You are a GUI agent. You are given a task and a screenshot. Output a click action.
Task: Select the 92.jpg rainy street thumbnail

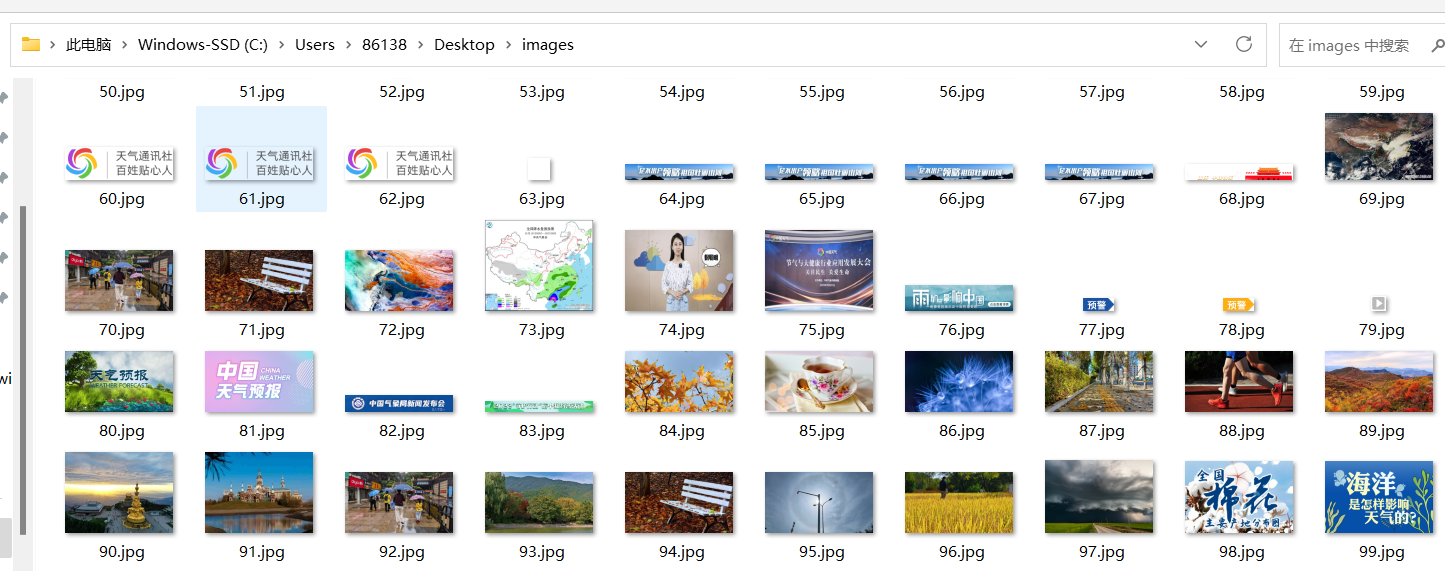point(399,502)
